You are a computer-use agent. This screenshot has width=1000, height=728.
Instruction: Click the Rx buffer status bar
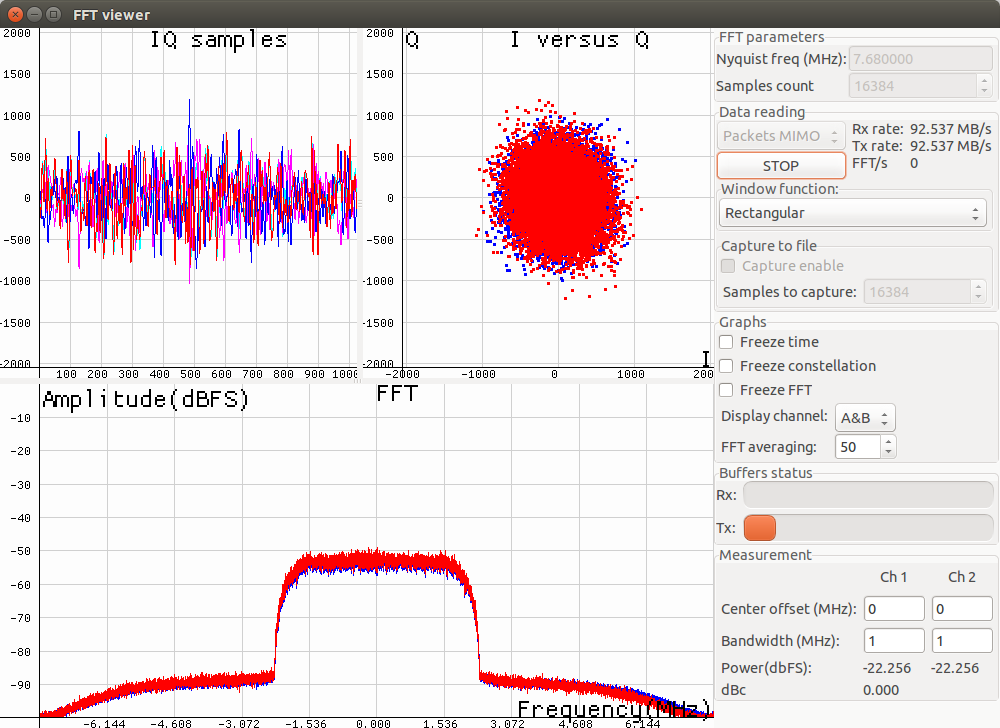[x=868, y=495]
